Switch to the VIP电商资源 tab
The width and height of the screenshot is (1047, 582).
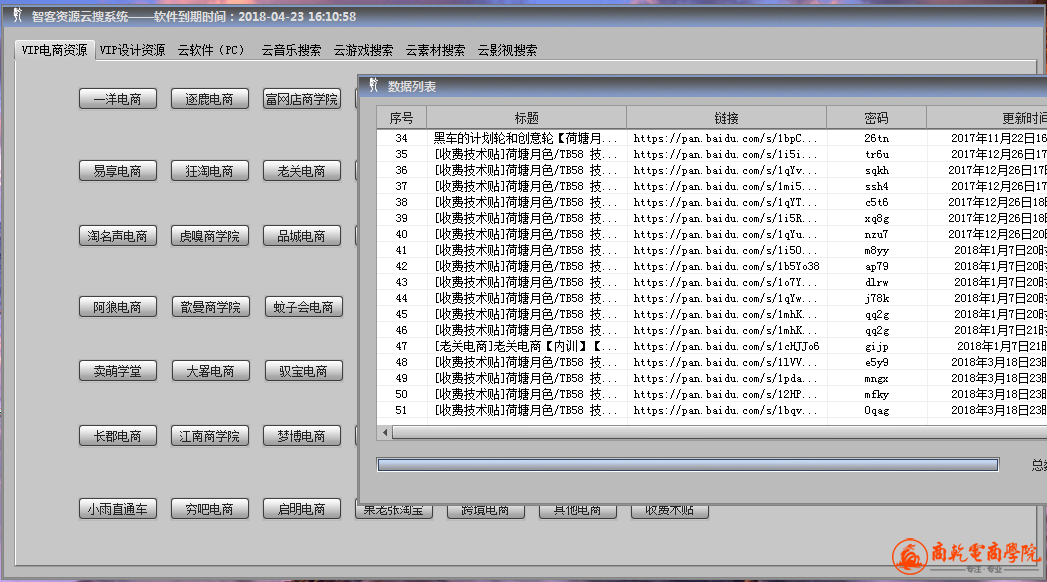[55, 50]
